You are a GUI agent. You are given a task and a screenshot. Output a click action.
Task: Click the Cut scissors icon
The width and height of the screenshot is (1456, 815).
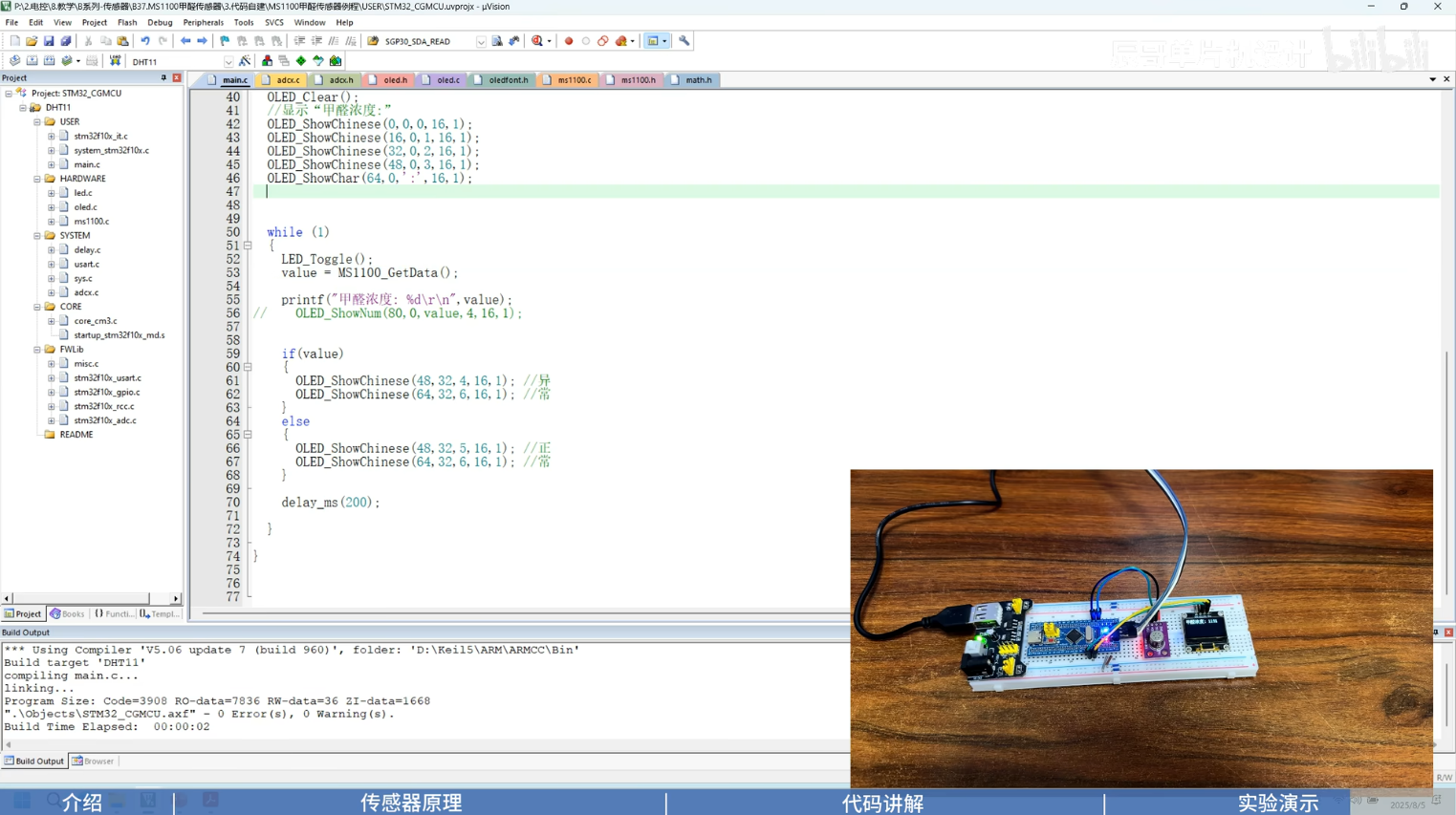tap(88, 41)
